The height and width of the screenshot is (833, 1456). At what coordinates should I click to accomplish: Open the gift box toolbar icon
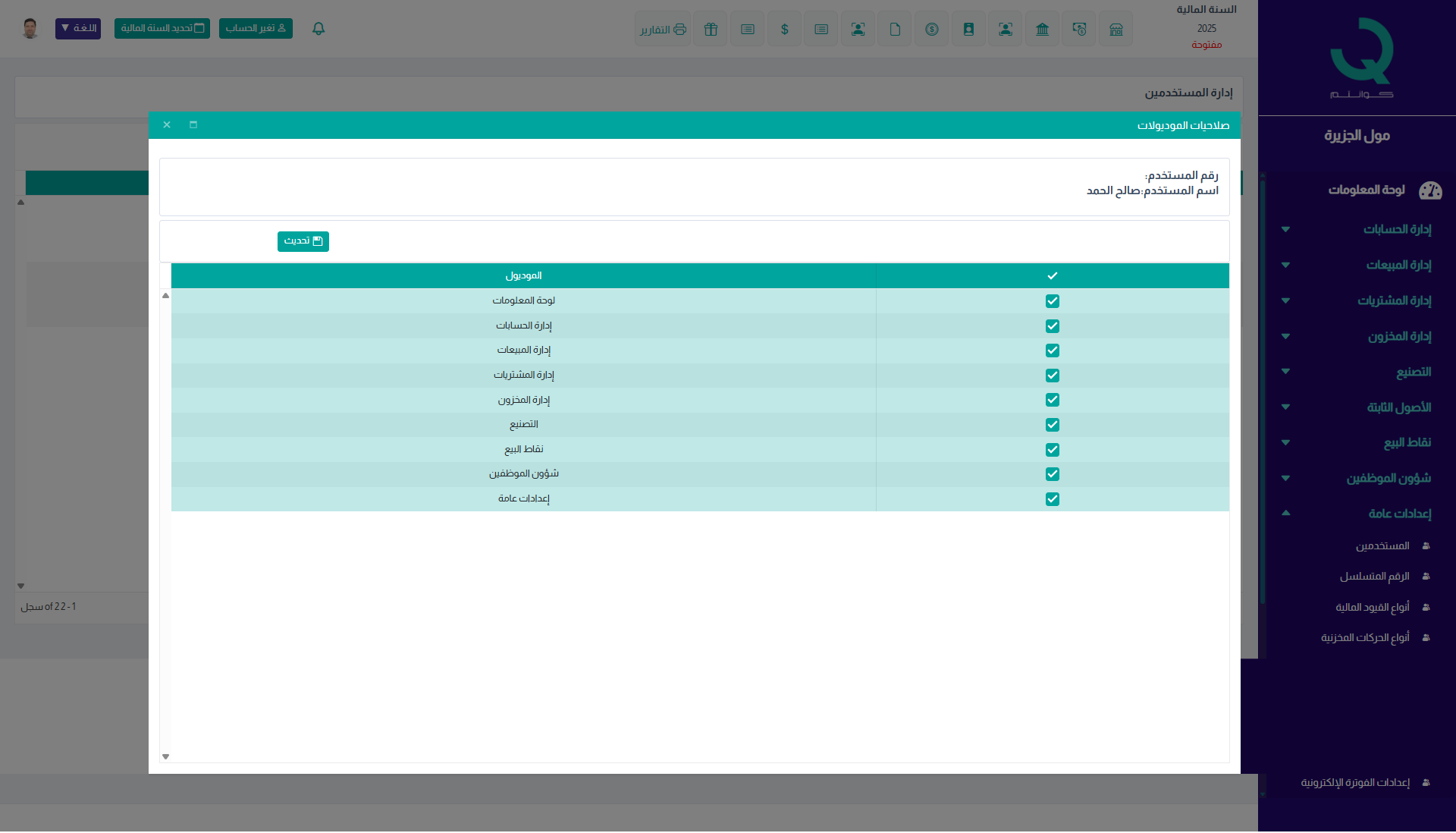[710, 30]
